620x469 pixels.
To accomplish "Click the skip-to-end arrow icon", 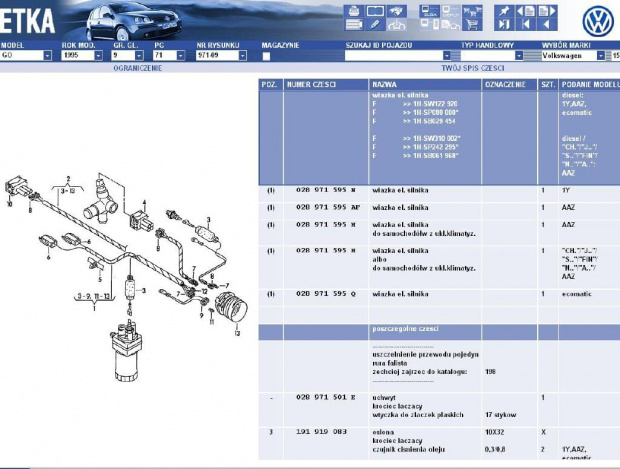I will [504, 25].
